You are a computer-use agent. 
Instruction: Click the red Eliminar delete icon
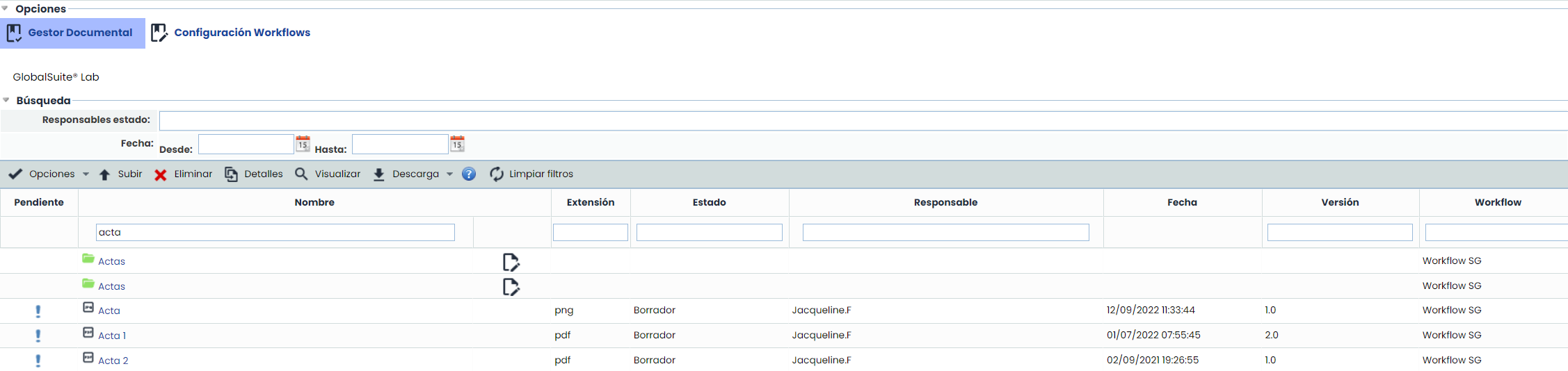coord(161,174)
